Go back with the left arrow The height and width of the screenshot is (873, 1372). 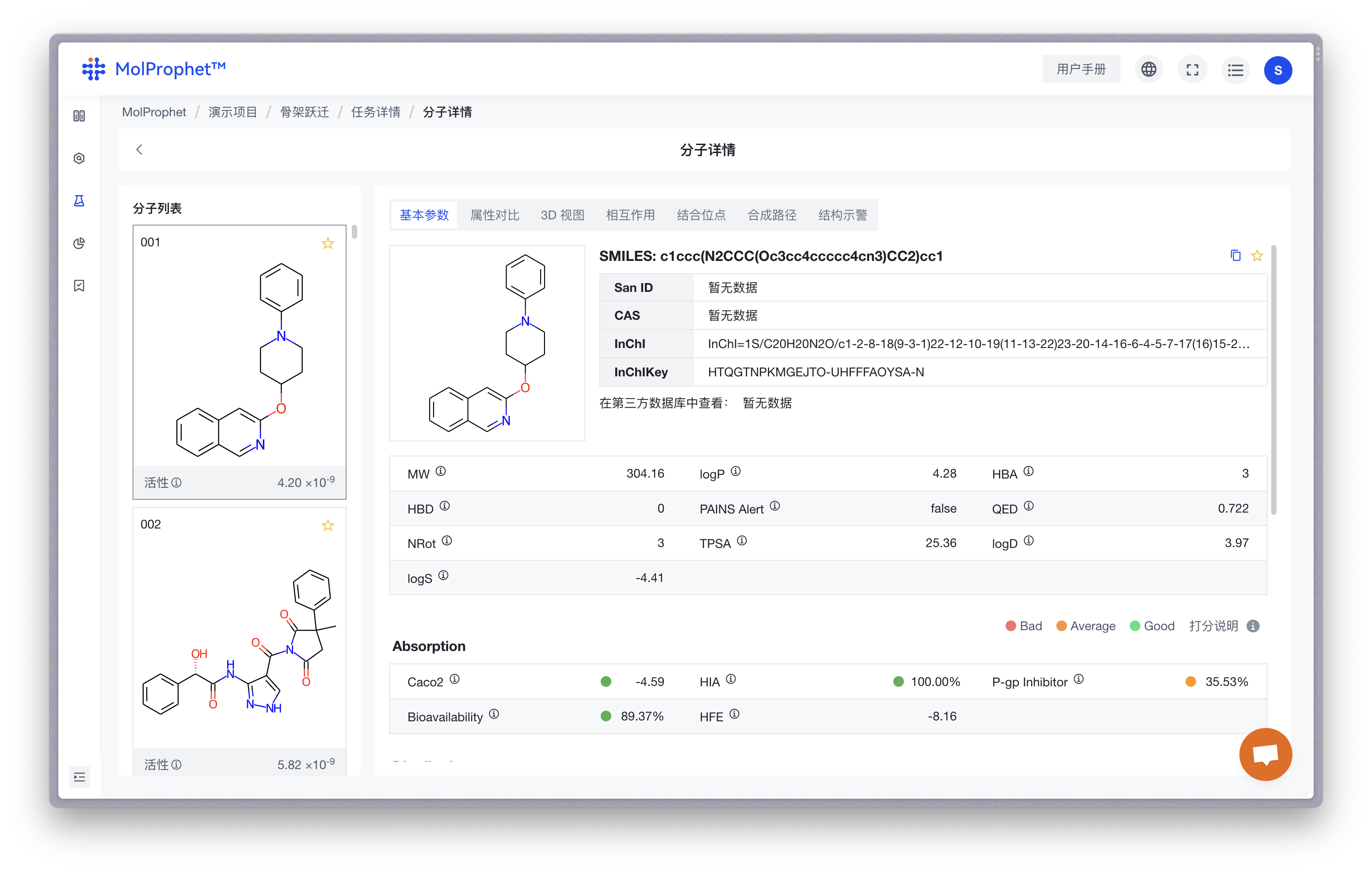pos(139,149)
